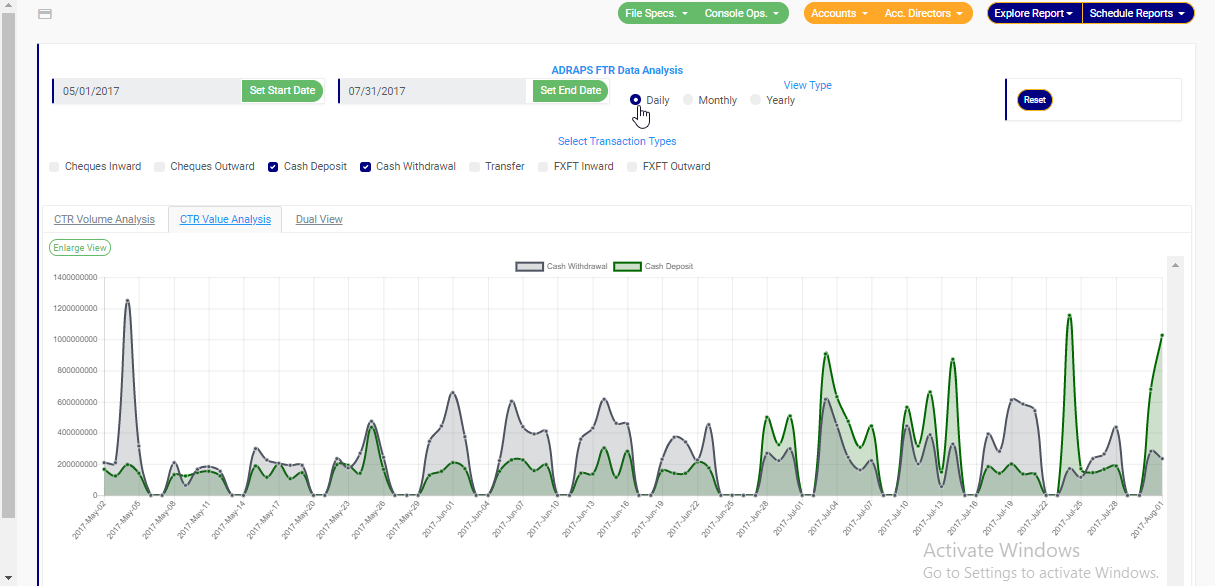Select the Daily view radio button
The width and height of the screenshot is (1215, 586).
coord(636,100)
